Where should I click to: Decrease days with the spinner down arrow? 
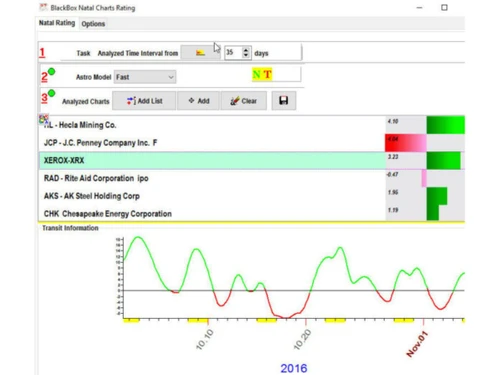(x=246, y=56)
